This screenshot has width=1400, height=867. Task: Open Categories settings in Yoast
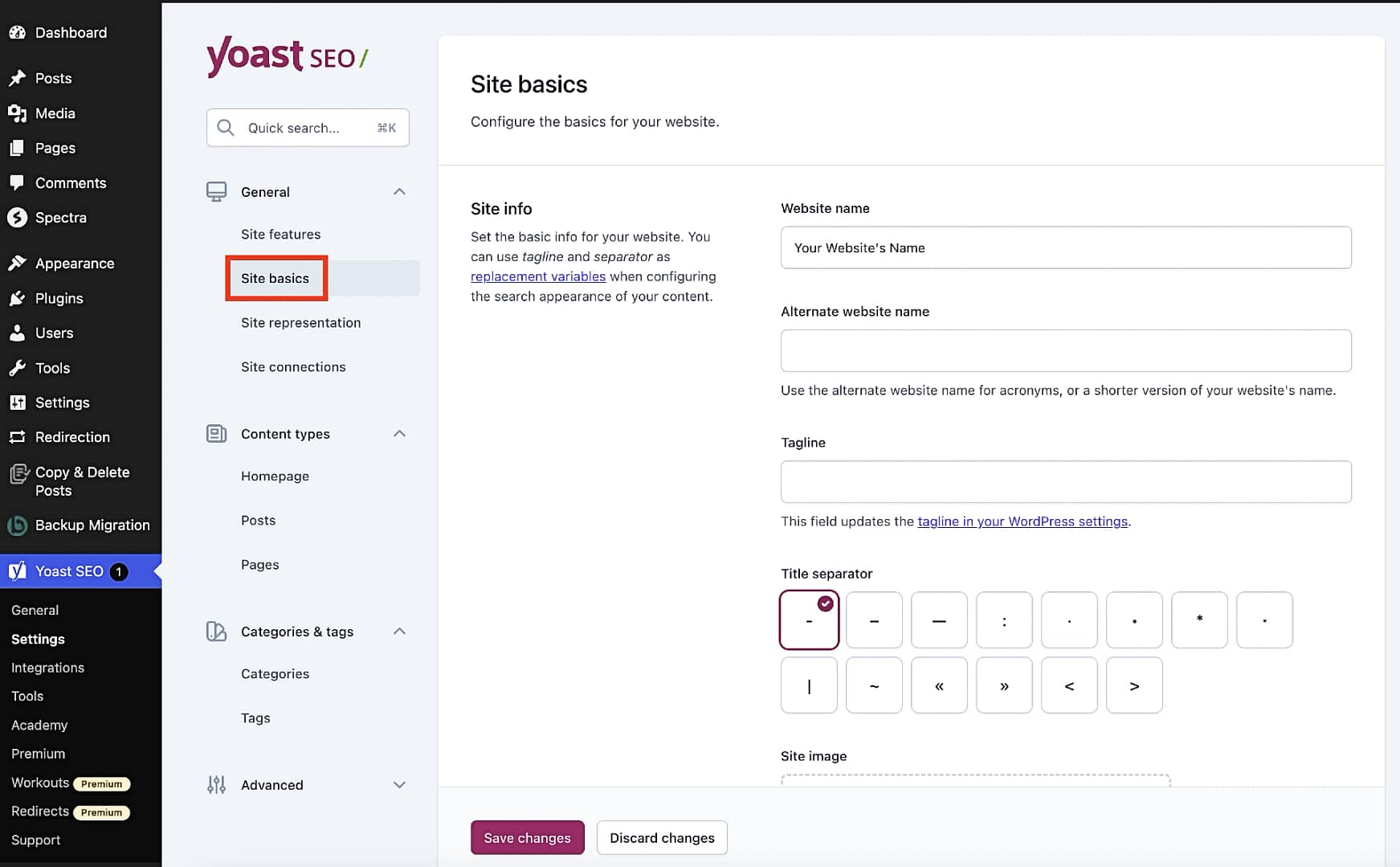click(x=275, y=673)
